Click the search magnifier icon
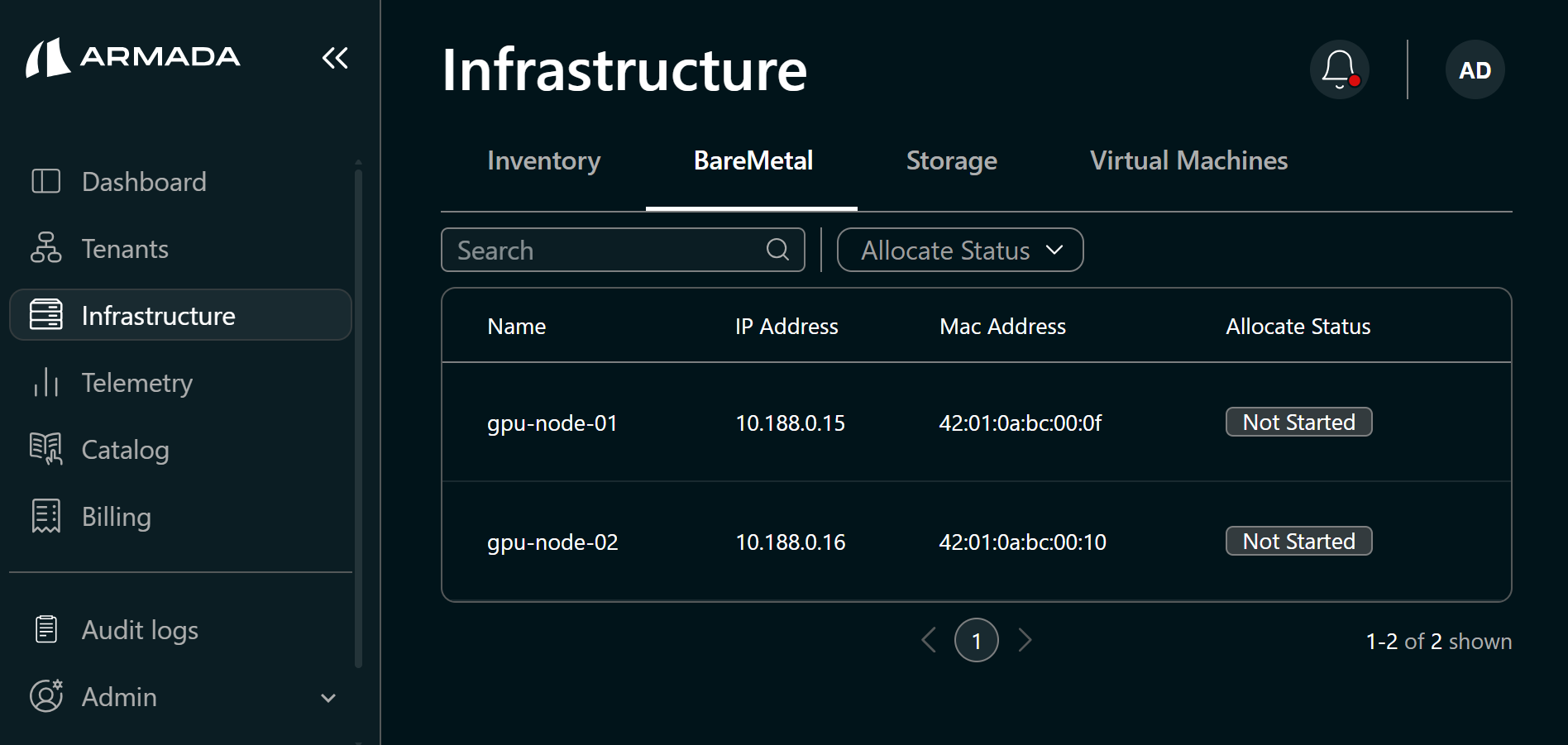Image resolution: width=1568 pixels, height=745 pixels. [x=777, y=250]
